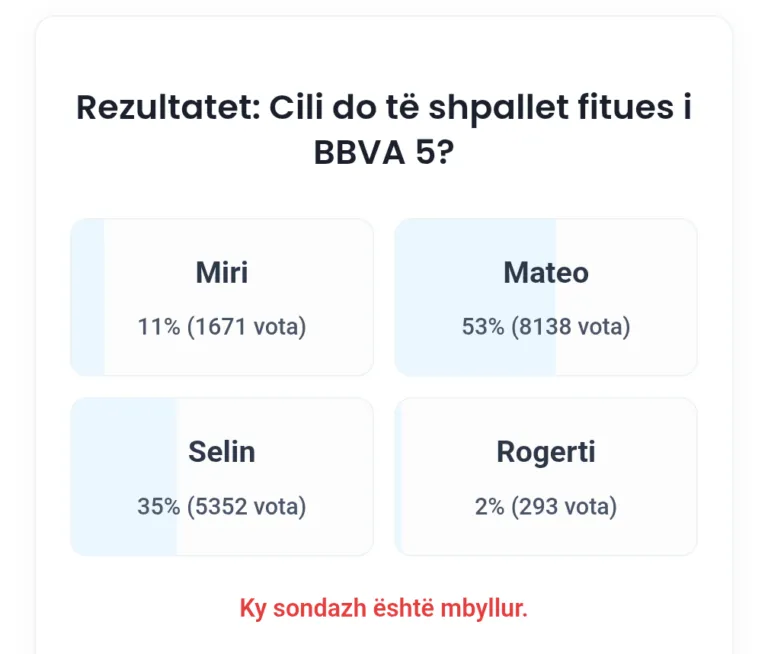Click the word "vota" in Mateo's option
The image size is (768, 654).
(603, 326)
